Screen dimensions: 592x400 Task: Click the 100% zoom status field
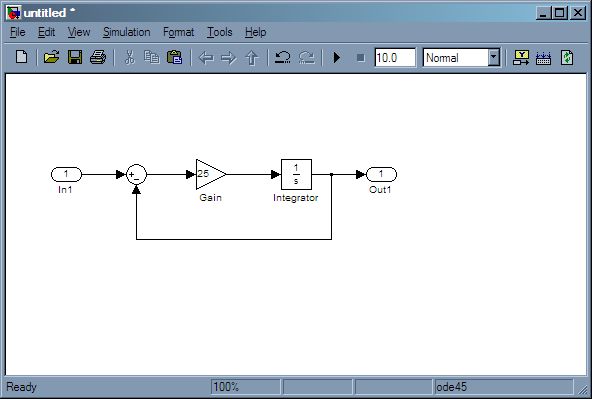tap(245, 387)
